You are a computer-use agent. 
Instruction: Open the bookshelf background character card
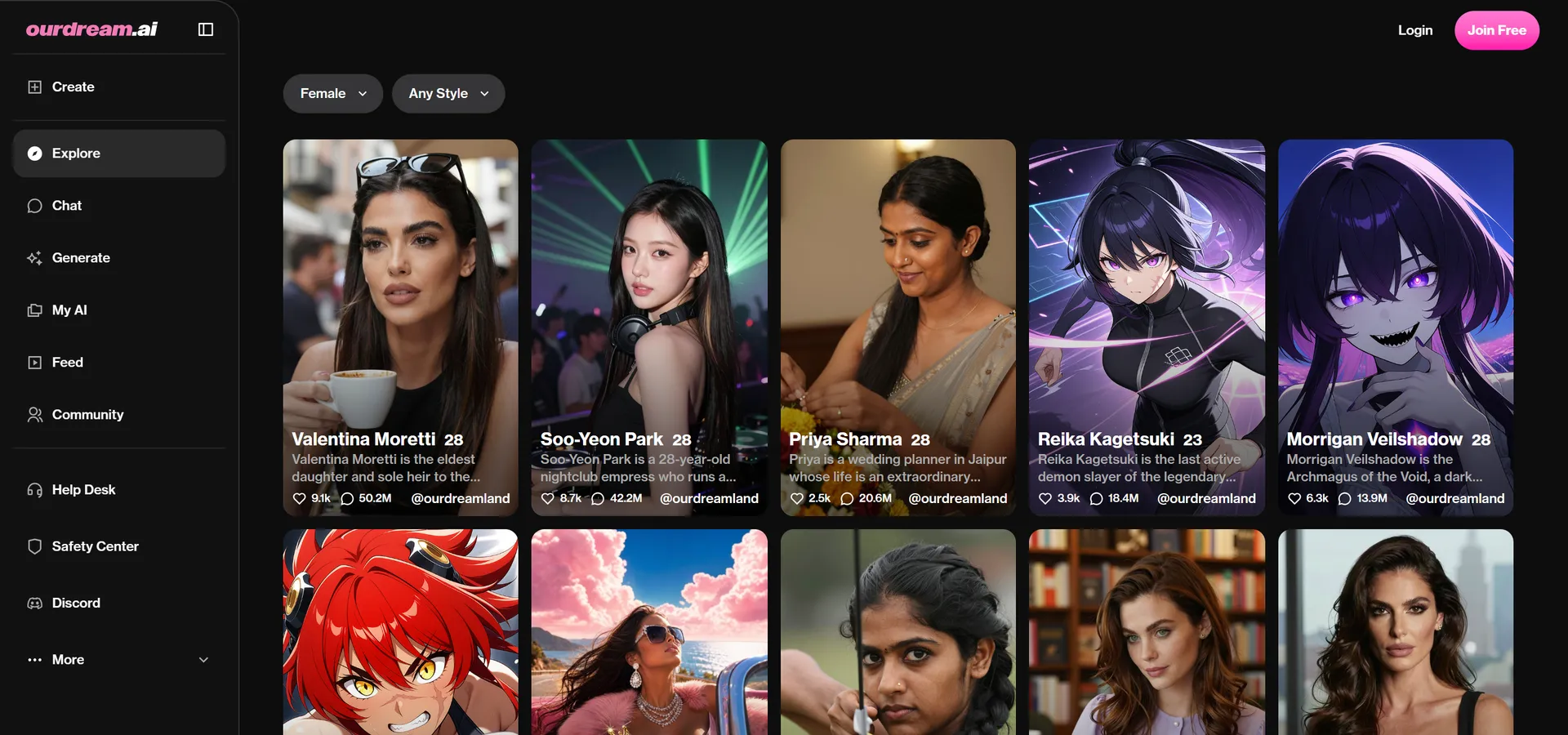pyautogui.click(x=1147, y=632)
